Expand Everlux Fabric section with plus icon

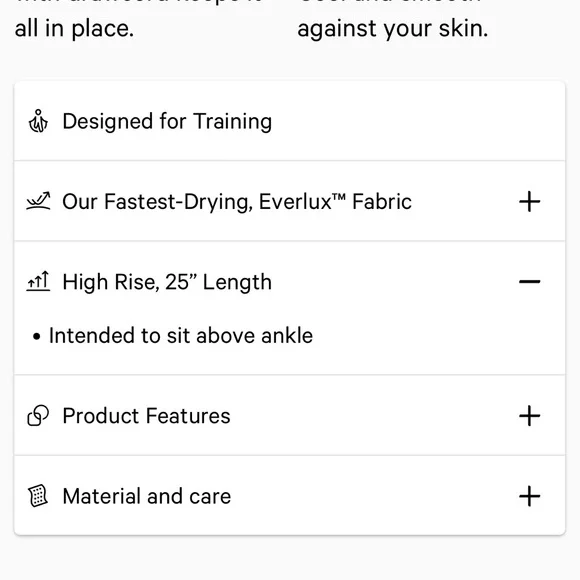(x=529, y=202)
